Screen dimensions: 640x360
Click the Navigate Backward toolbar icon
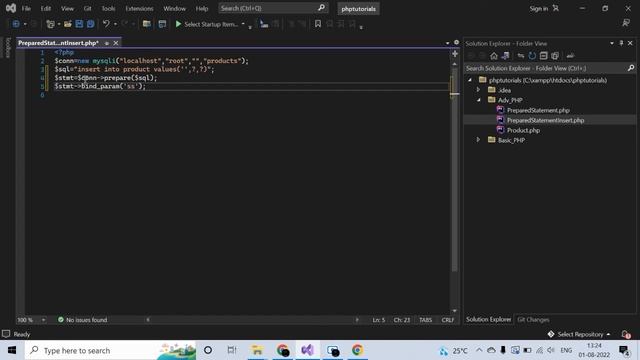pos(16,24)
